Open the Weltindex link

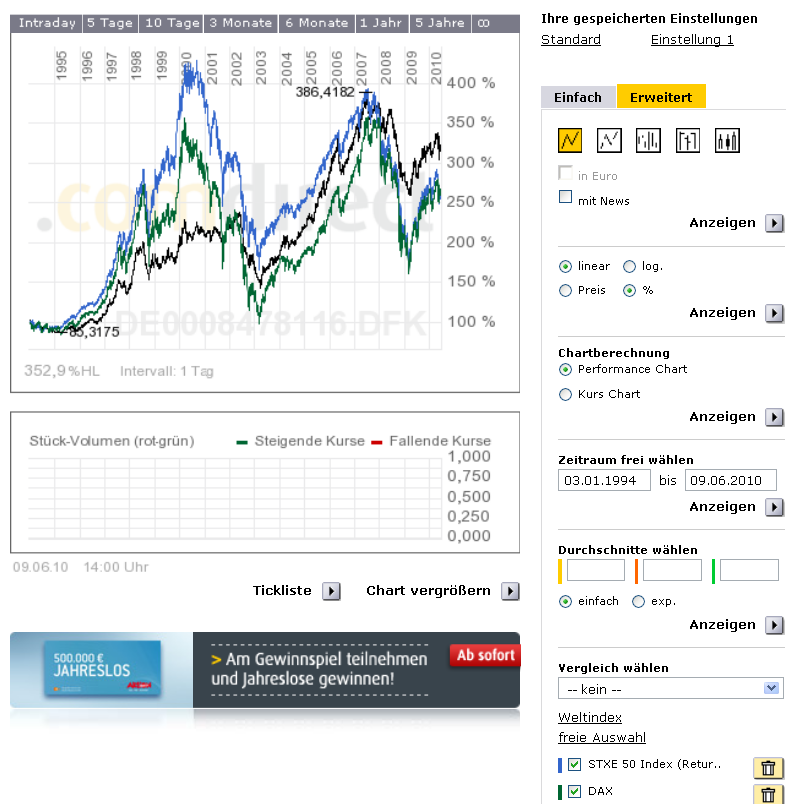[x=590, y=717]
